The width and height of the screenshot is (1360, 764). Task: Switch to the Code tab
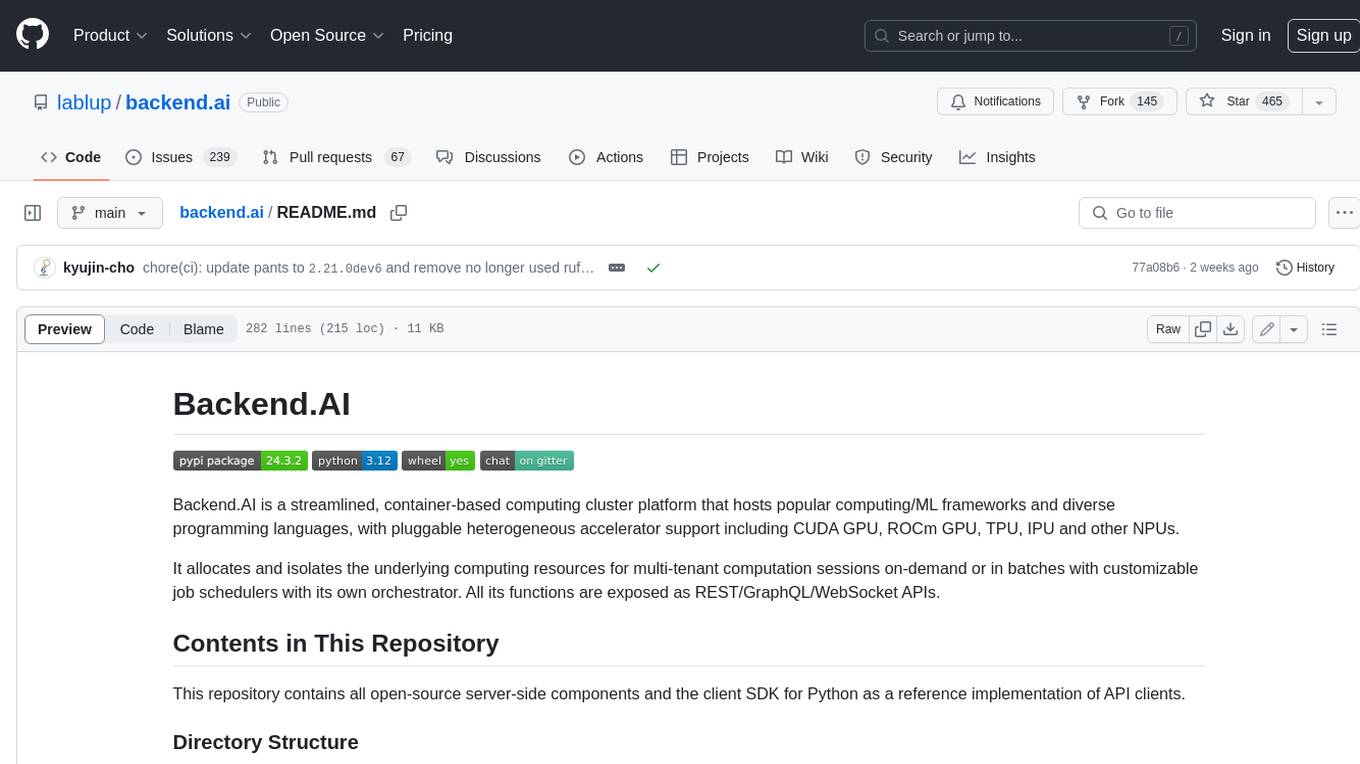click(70, 157)
